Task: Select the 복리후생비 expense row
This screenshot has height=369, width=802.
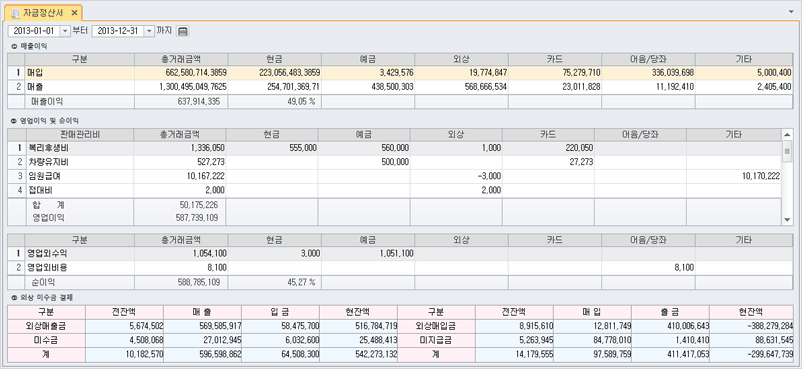Action: click(395, 148)
